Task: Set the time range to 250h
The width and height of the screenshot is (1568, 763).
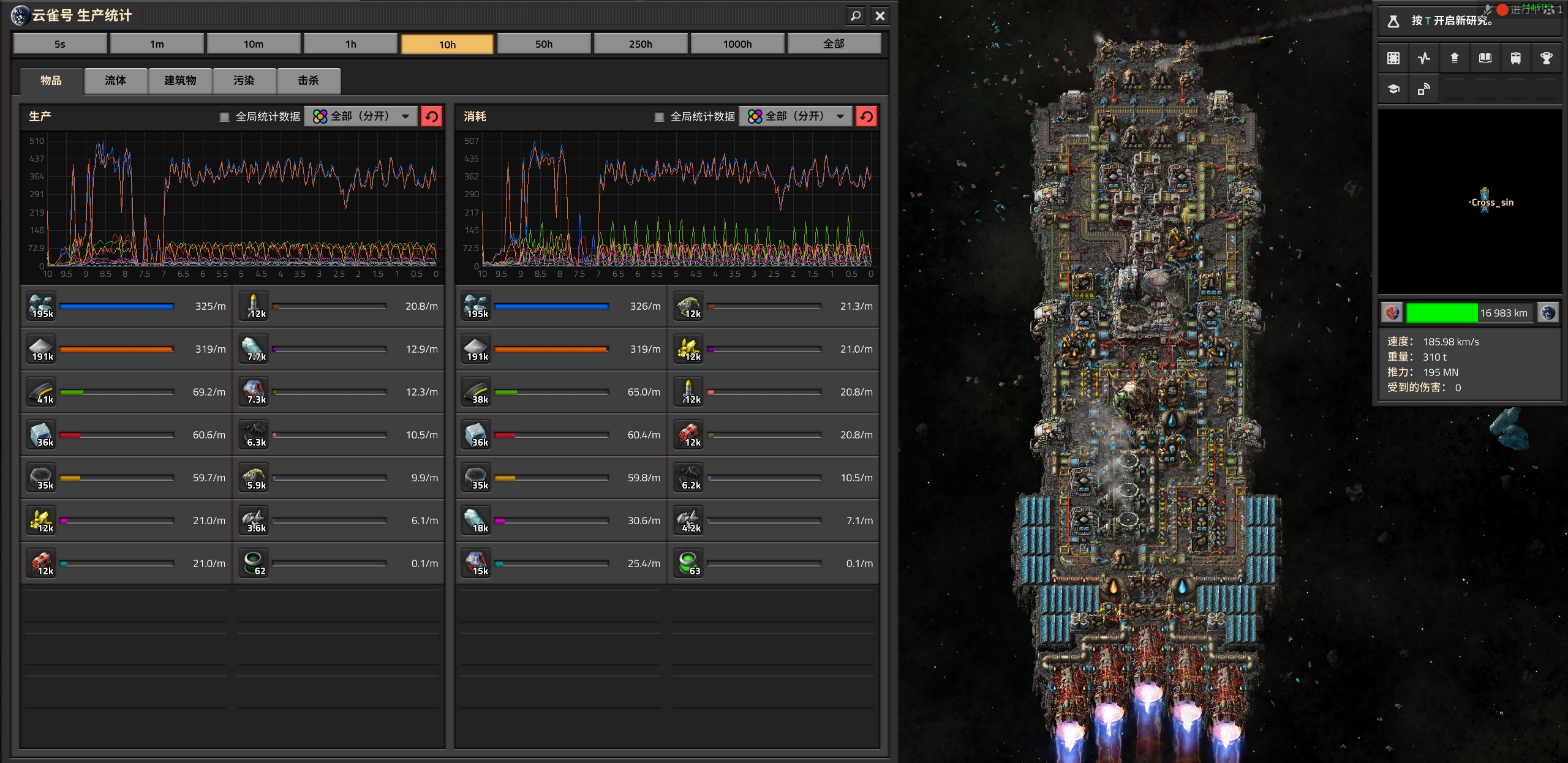Action: point(641,44)
